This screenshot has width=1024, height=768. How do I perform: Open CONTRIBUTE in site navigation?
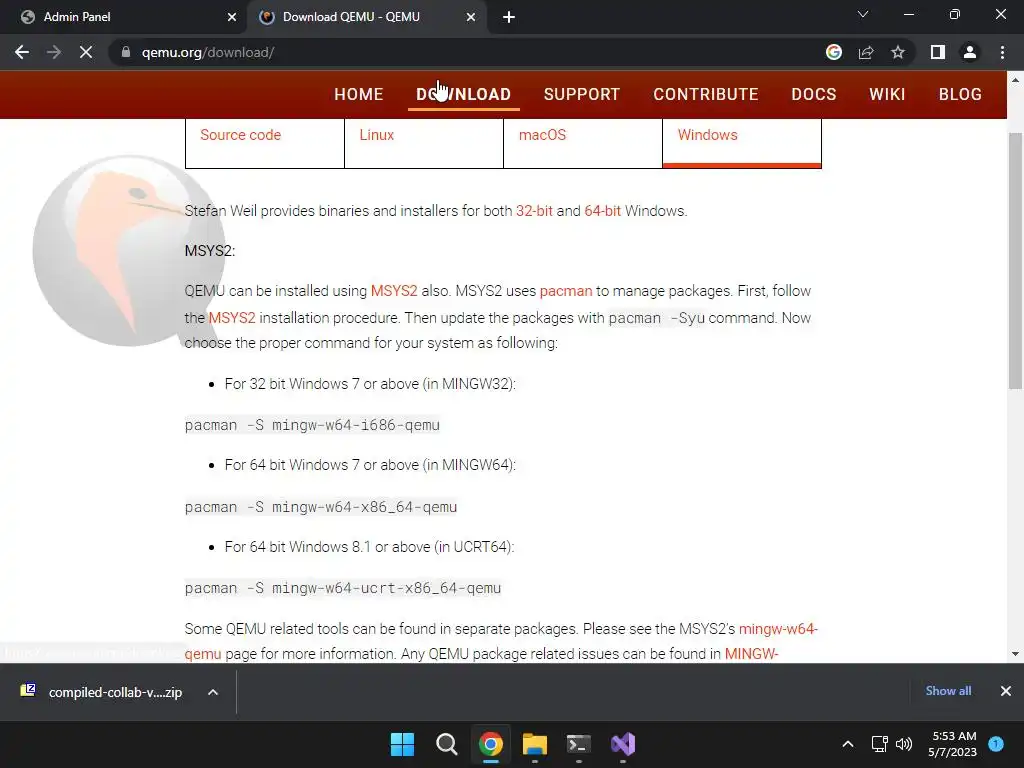706,94
